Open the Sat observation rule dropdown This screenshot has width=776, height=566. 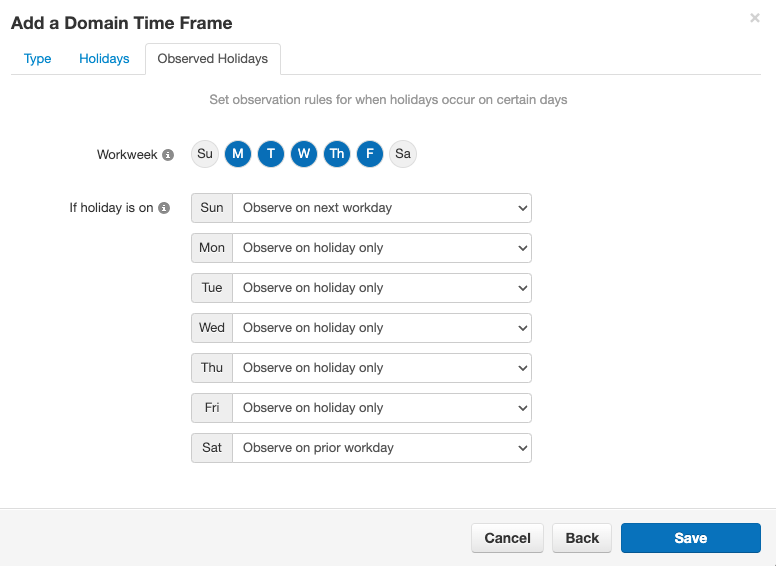coord(382,448)
